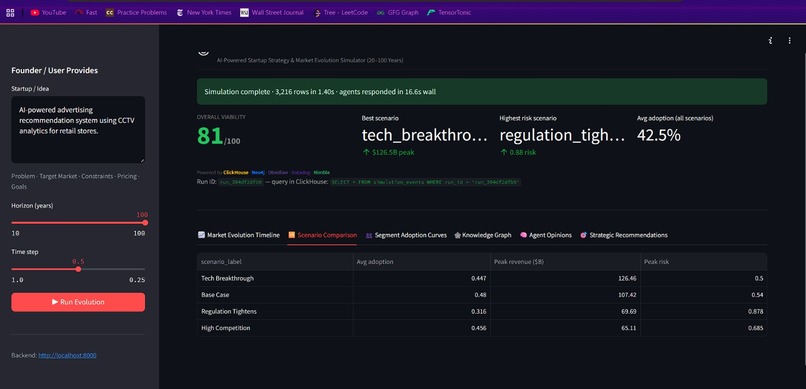This screenshot has height=389, width=806.
Task: Switch to Market Evolution Timeline tab
Action: tap(239, 235)
